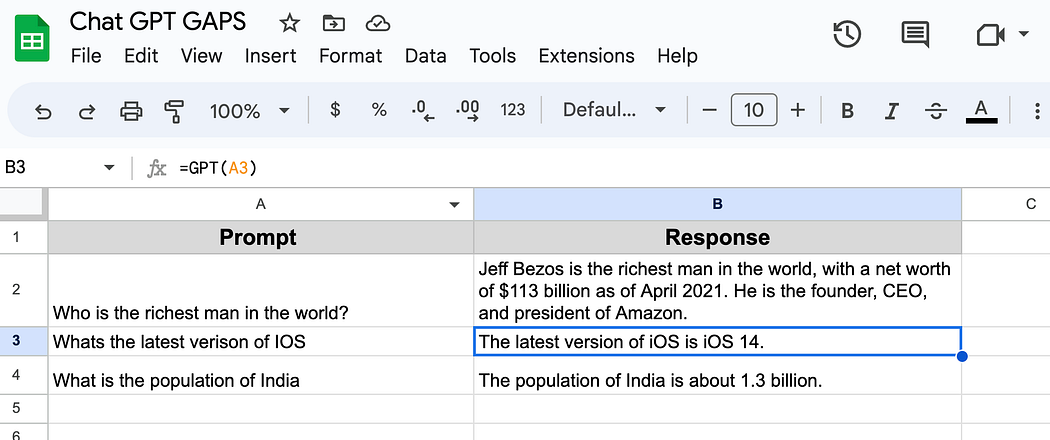Open column A header dropdown arrow
Image resolution: width=1050 pixels, height=440 pixels.
click(x=455, y=205)
